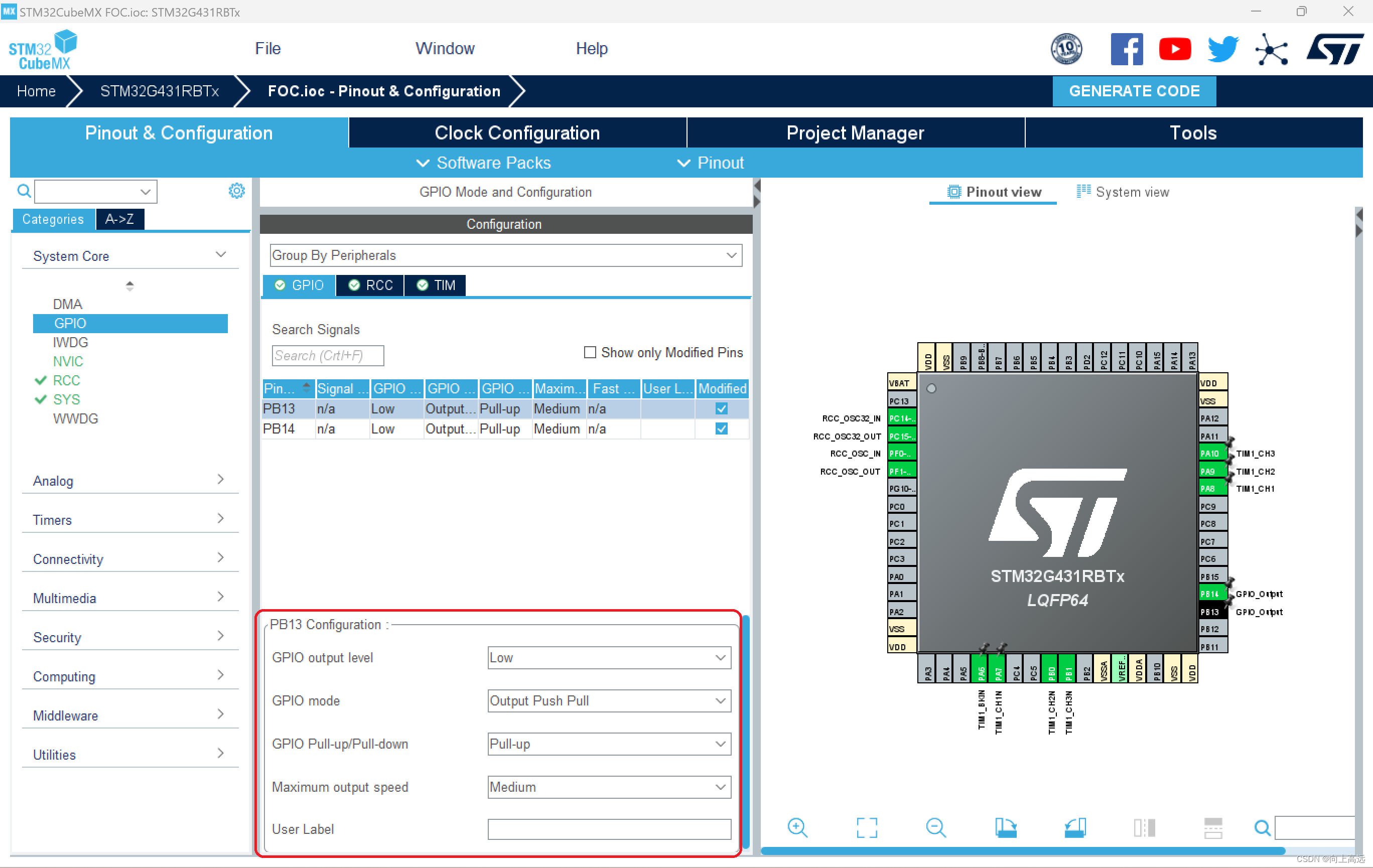Collapse the System Core category
Screen dimensions: 1373x868
coord(221,255)
